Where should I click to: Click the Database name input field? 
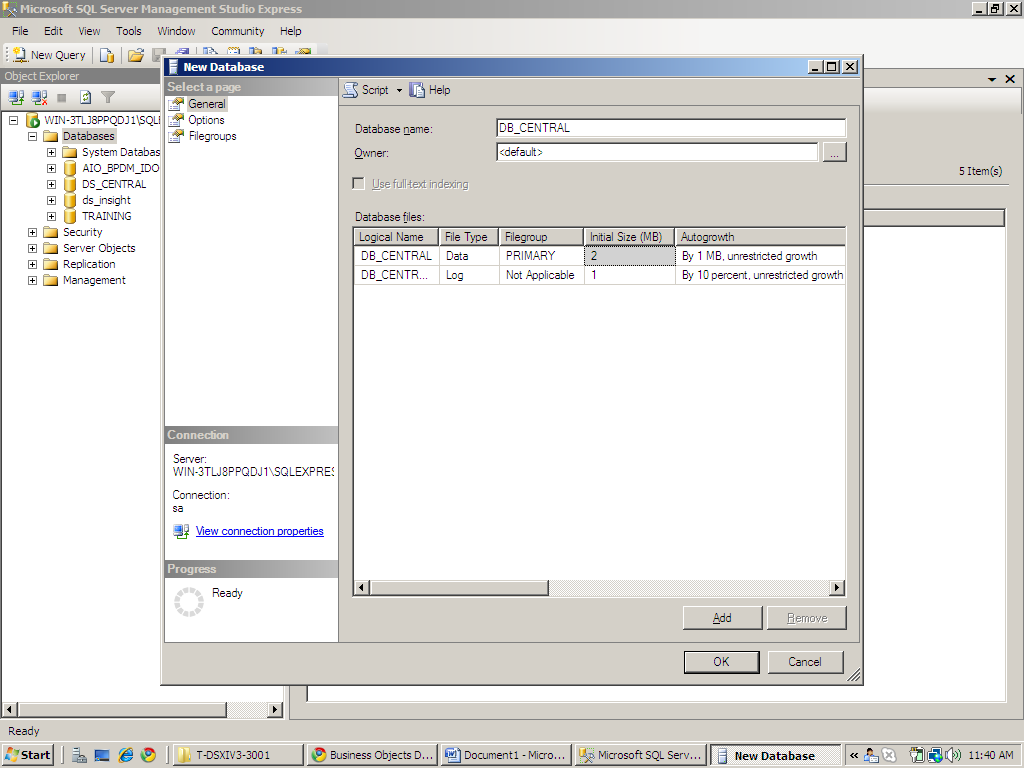(671, 128)
